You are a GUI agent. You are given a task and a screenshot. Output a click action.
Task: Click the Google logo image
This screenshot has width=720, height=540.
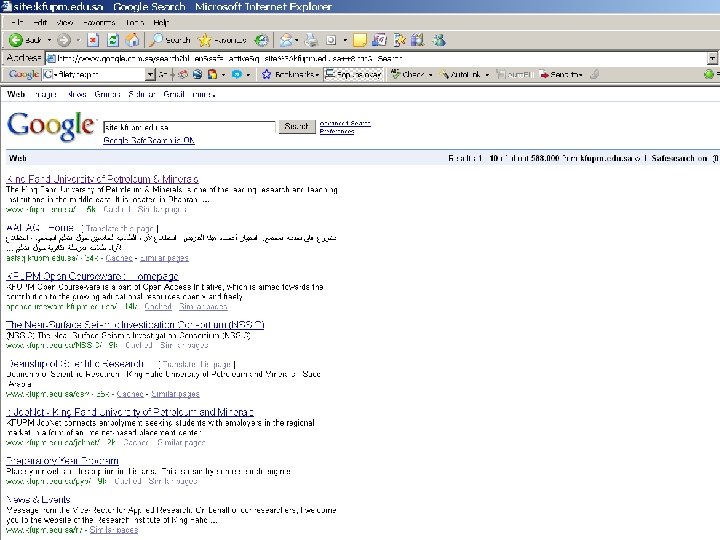coord(51,126)
